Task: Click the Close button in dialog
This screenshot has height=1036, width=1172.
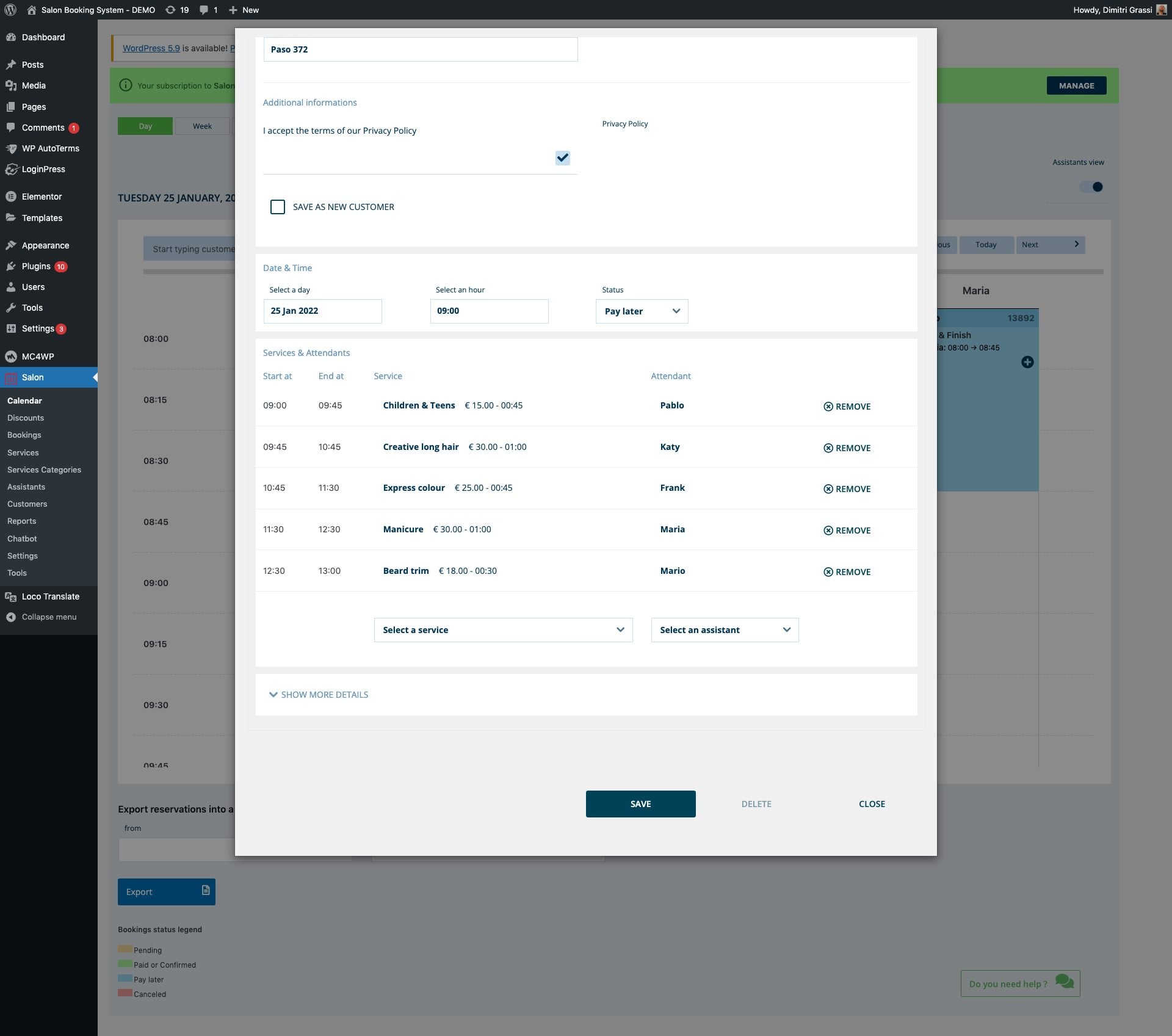Action: tap(871, 804)
